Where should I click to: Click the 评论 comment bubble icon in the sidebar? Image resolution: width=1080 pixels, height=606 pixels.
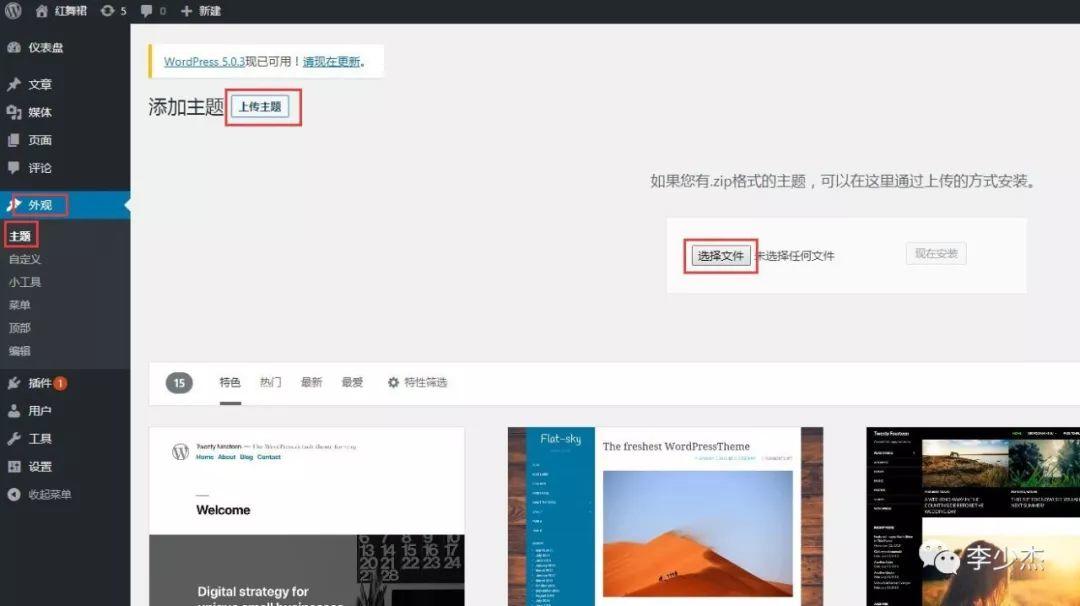point(14,167)
